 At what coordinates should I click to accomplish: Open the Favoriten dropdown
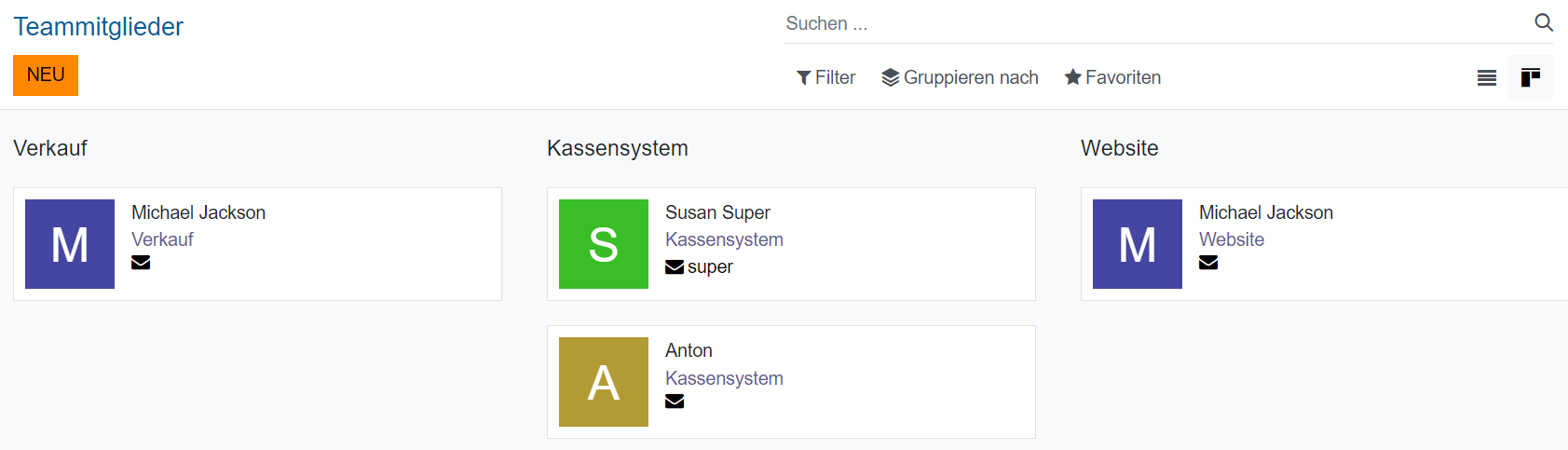[1112, 77]
